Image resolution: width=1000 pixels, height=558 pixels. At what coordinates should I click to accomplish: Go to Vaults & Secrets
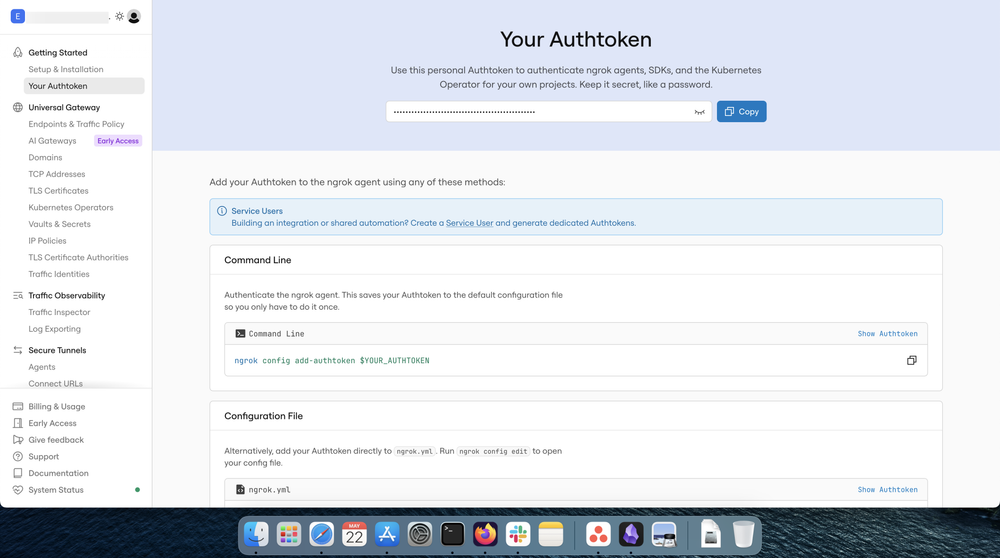click(59, 224)
